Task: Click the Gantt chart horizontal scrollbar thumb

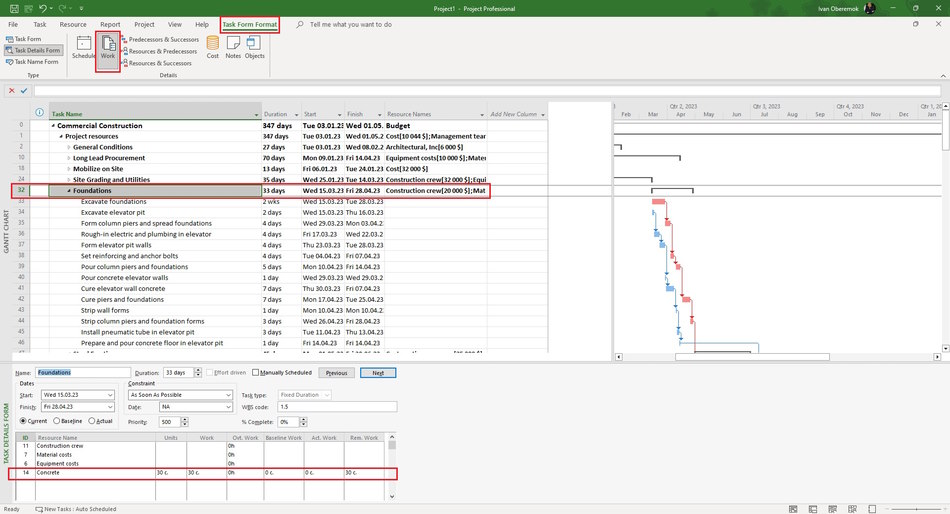Action: point(752,357)
